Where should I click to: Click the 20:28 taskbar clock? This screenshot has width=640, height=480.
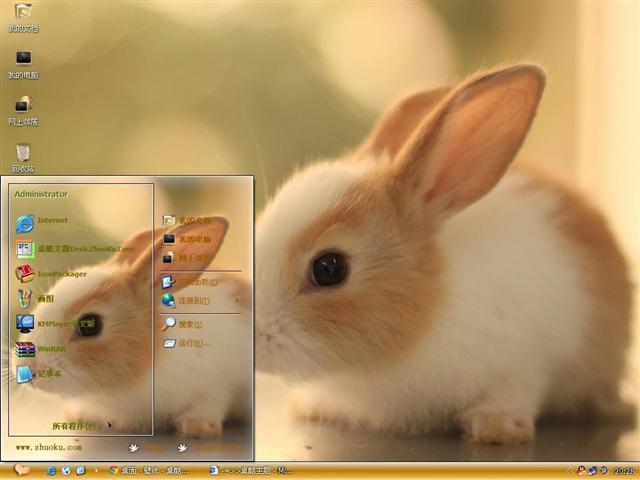click(624, 471)
